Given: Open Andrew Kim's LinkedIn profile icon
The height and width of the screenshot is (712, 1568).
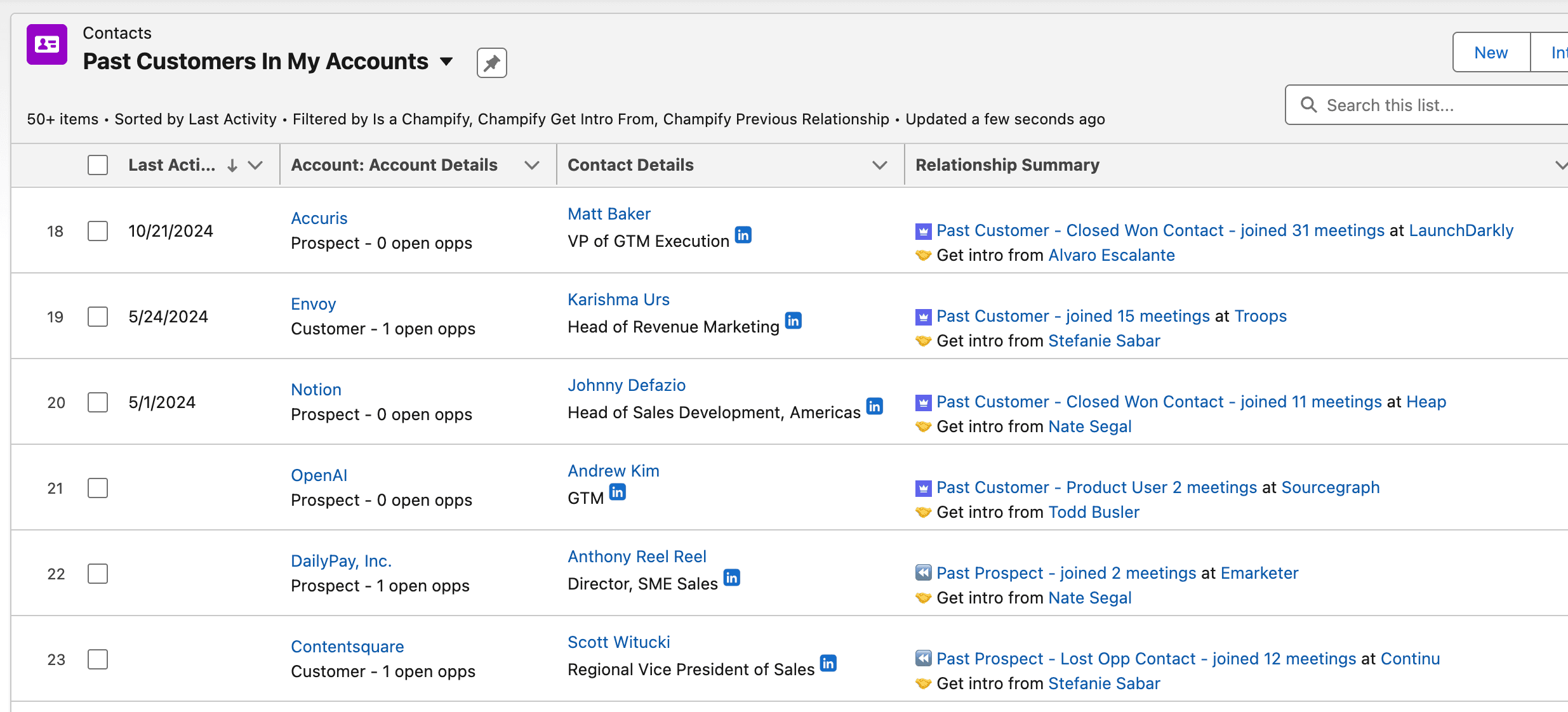Looking at the screenshot, I should [x=618, y=492].
